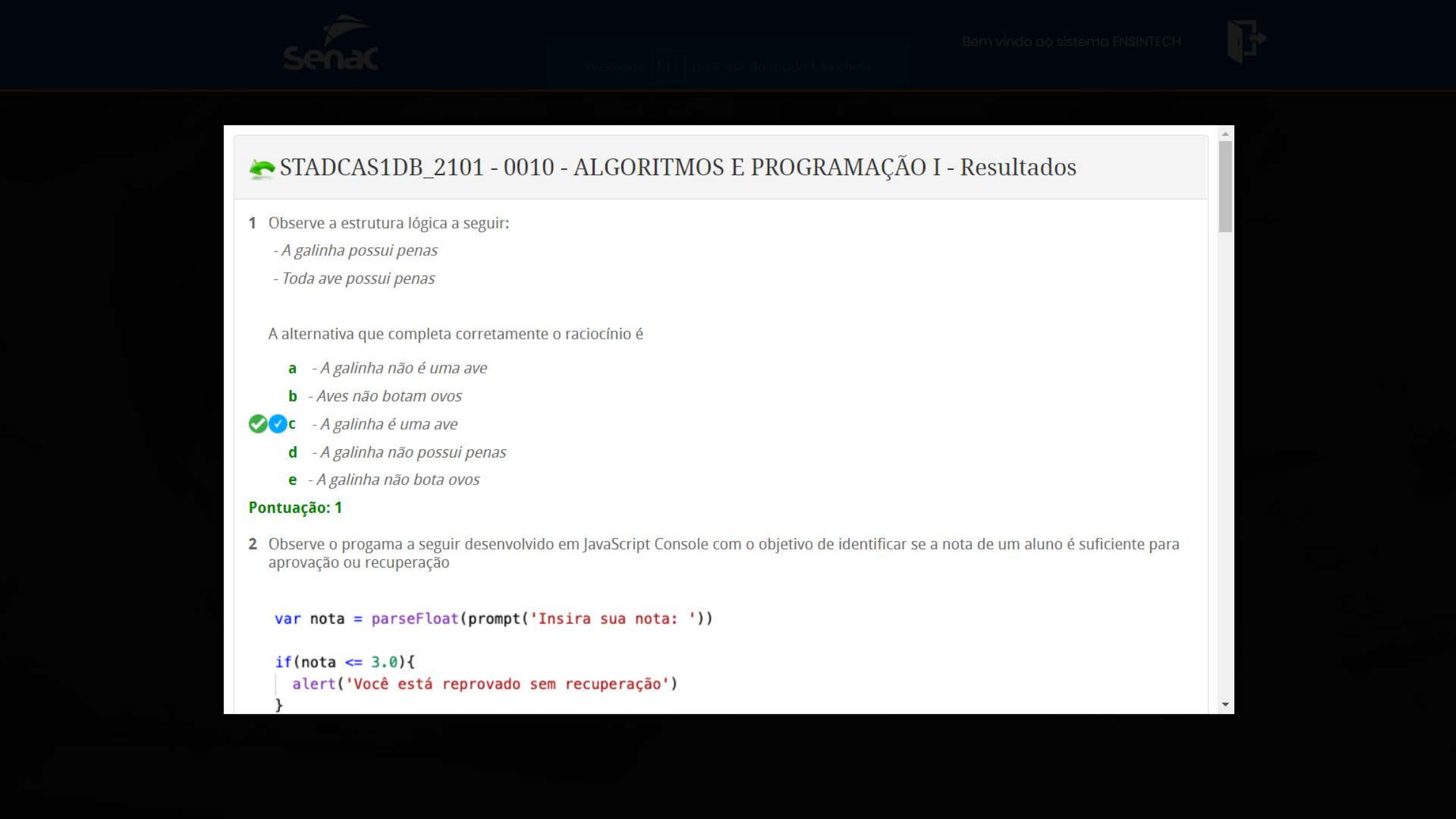1456x819 pixels.
Task: Click the F11 key hint box
Action: [666, 66]
